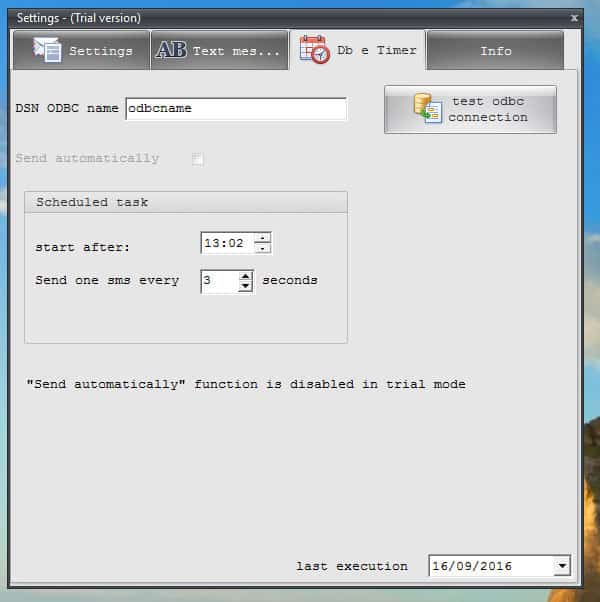
Task: Open the Info tab
Action: click(x=495, y=51)
